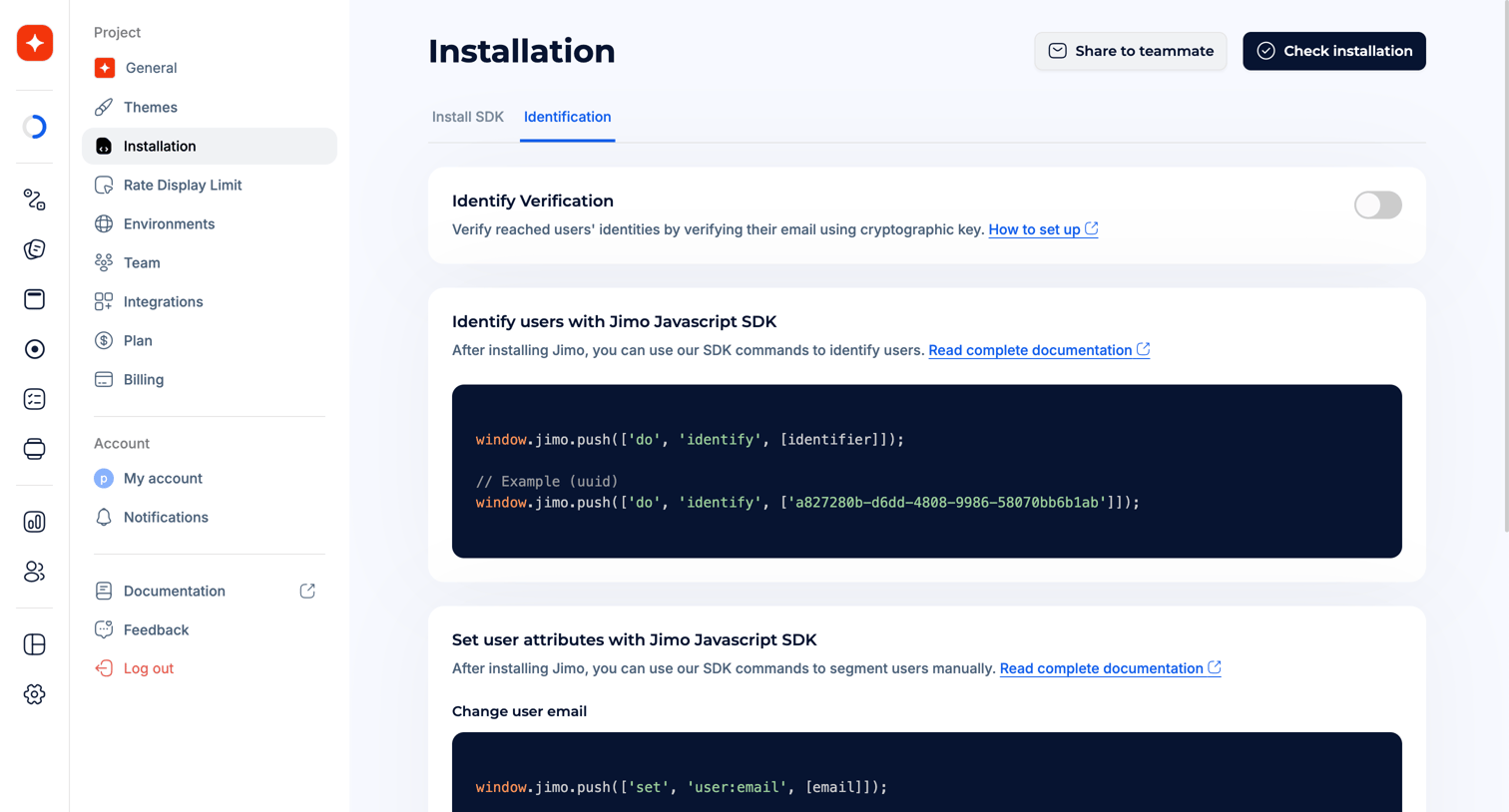Open the How to set up link
Screen dimensions: 1509x812
(x=1043, y=229)
